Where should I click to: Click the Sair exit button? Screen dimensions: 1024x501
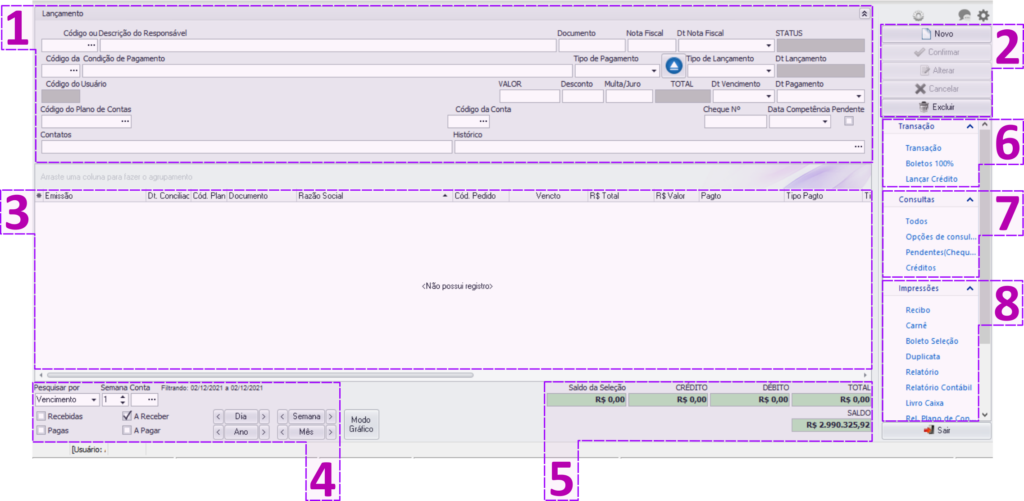click(936, 430)
